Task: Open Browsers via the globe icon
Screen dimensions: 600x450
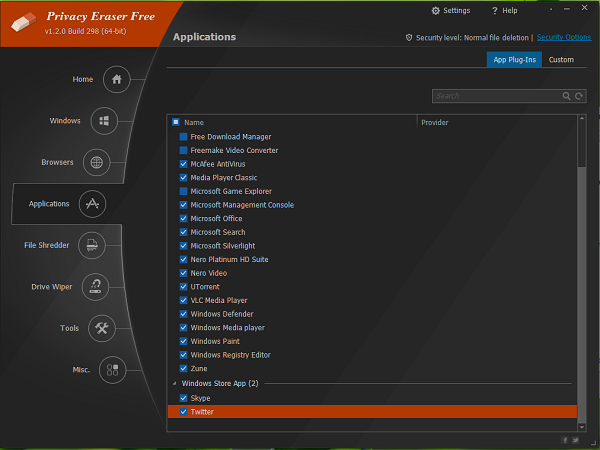Action: click(x=96, y=163)
